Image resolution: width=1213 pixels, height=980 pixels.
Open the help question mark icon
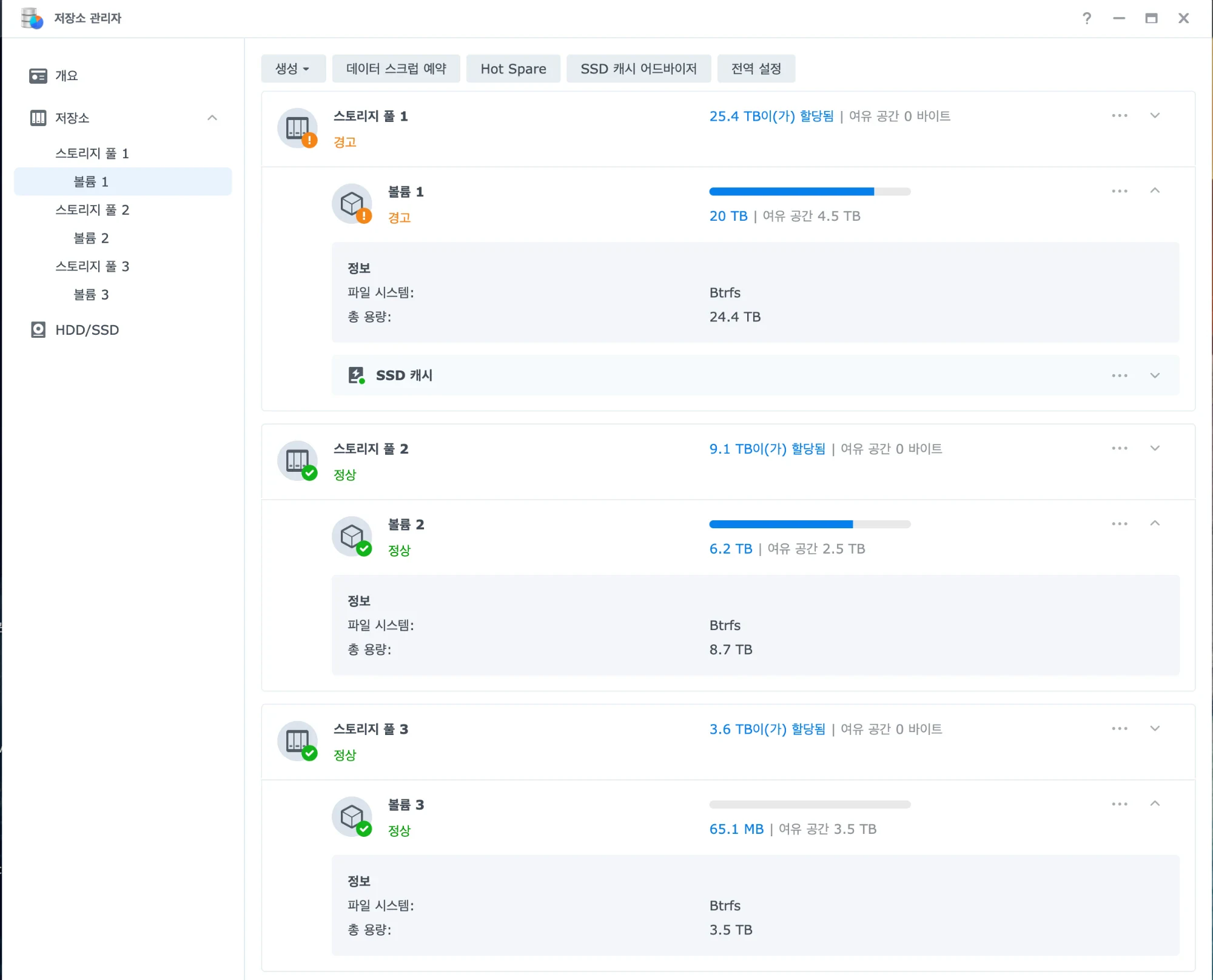click(x=1087, y=18)
